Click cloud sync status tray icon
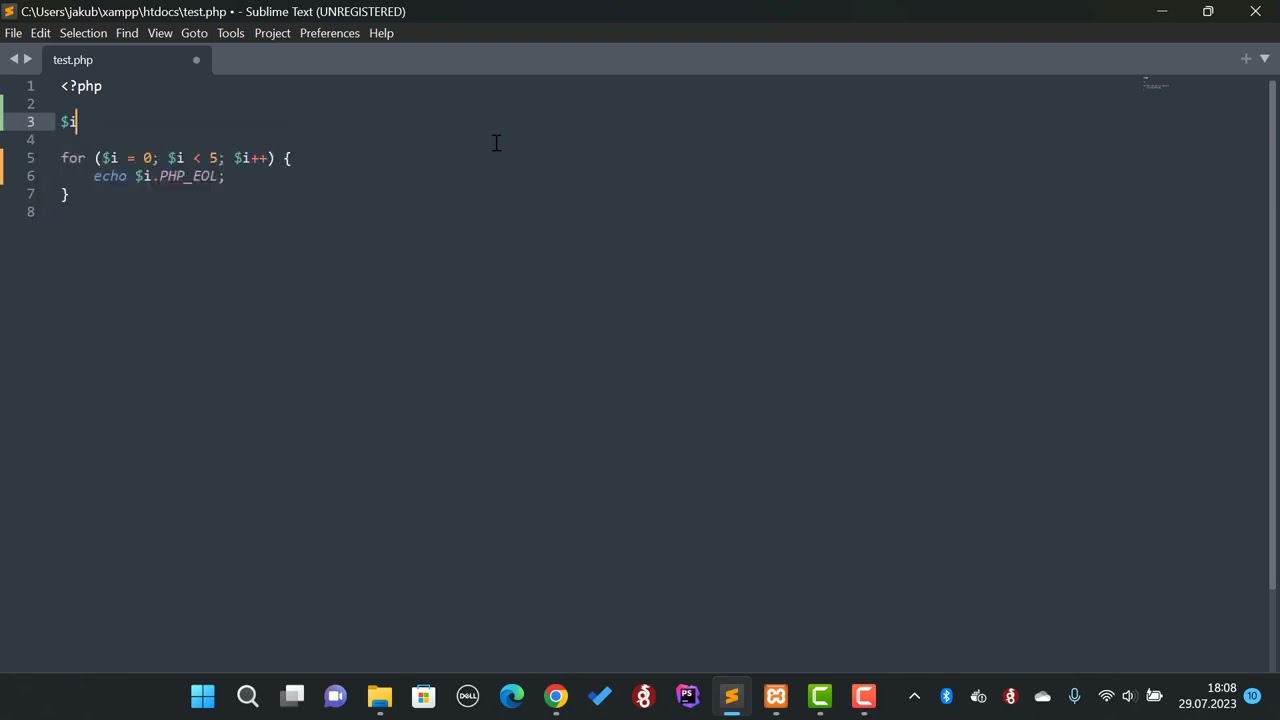The image size is (1280, 720). (978, 696)
